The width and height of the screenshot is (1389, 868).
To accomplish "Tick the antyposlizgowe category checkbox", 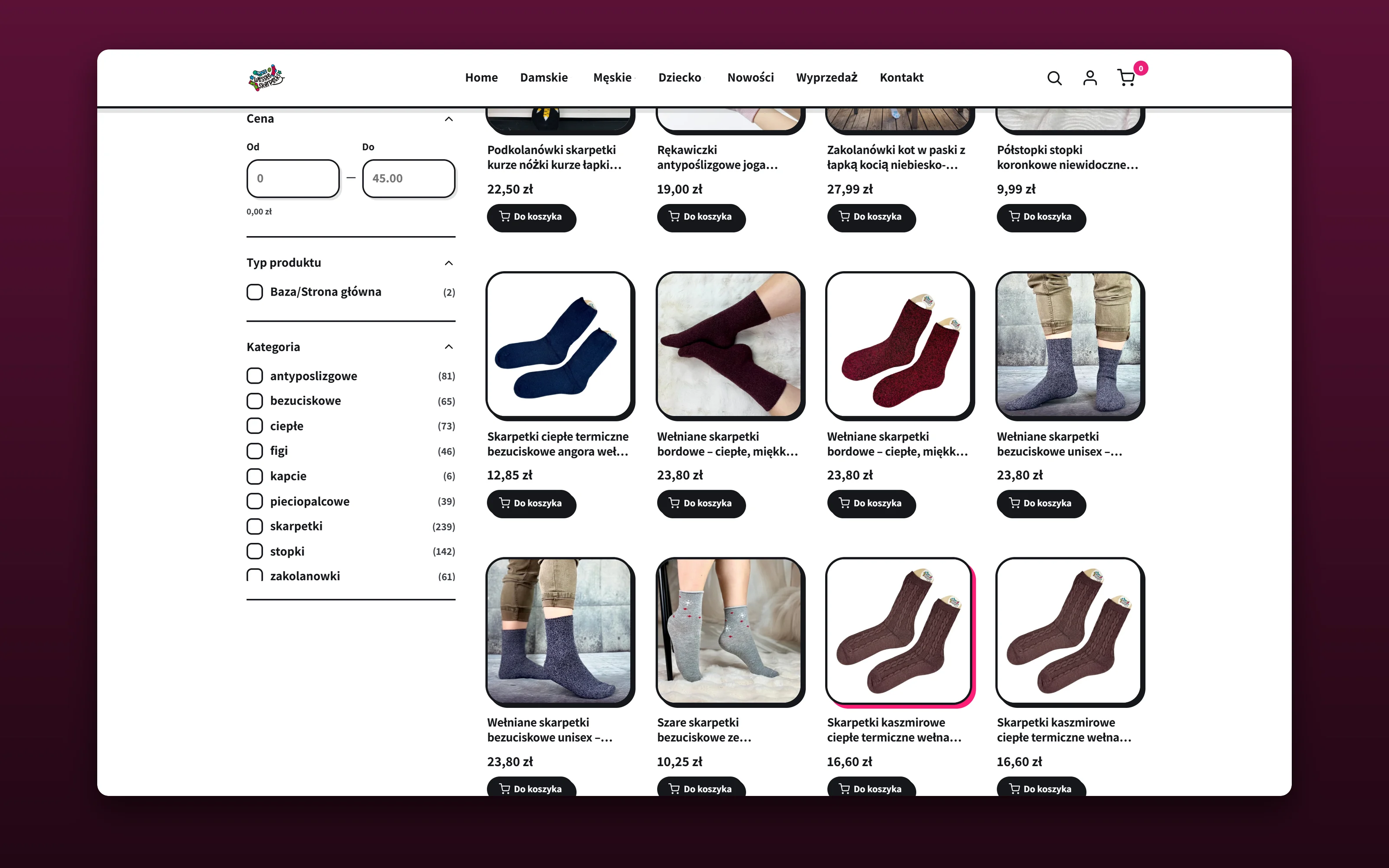I will (255, 376).
